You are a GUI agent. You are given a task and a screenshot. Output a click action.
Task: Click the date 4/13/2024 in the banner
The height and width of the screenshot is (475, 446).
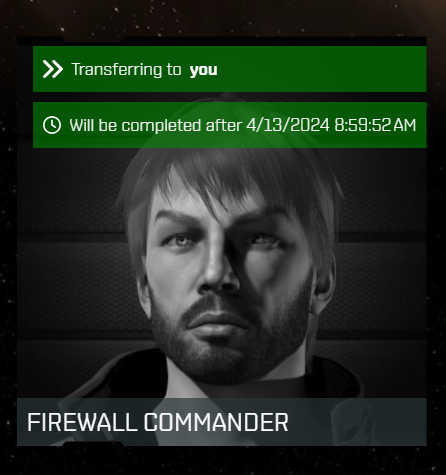click(288, 125)
